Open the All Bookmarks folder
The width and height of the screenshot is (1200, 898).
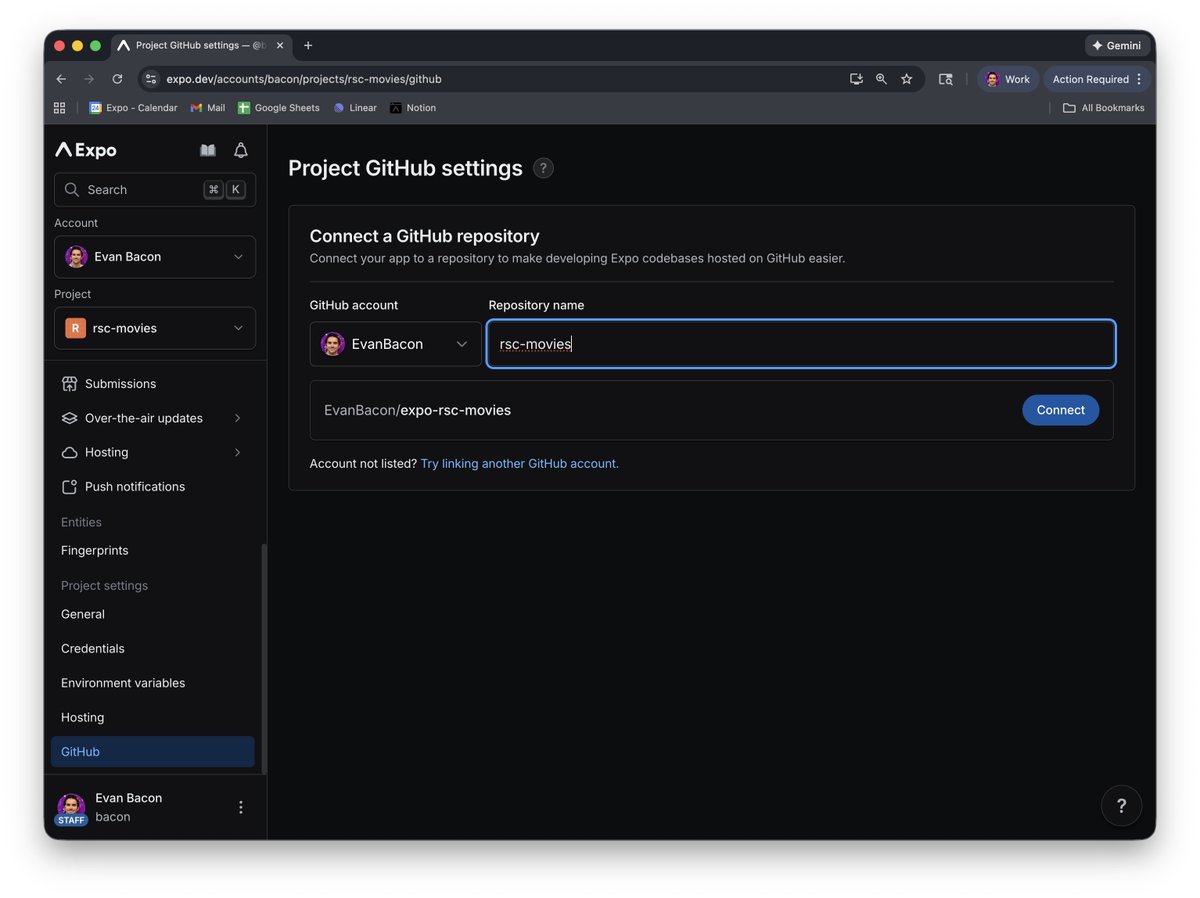point(1103,108)
